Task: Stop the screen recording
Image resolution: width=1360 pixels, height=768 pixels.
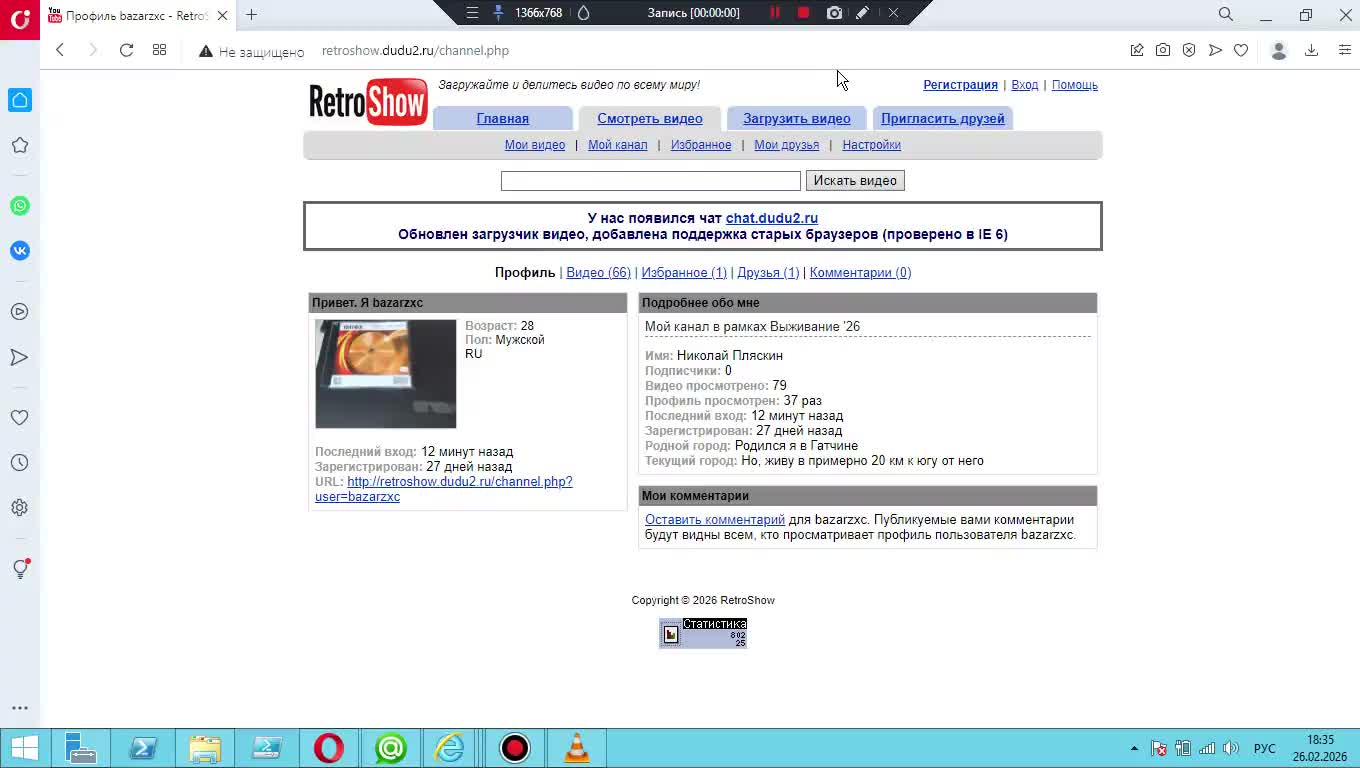Action: coord(803,13)
